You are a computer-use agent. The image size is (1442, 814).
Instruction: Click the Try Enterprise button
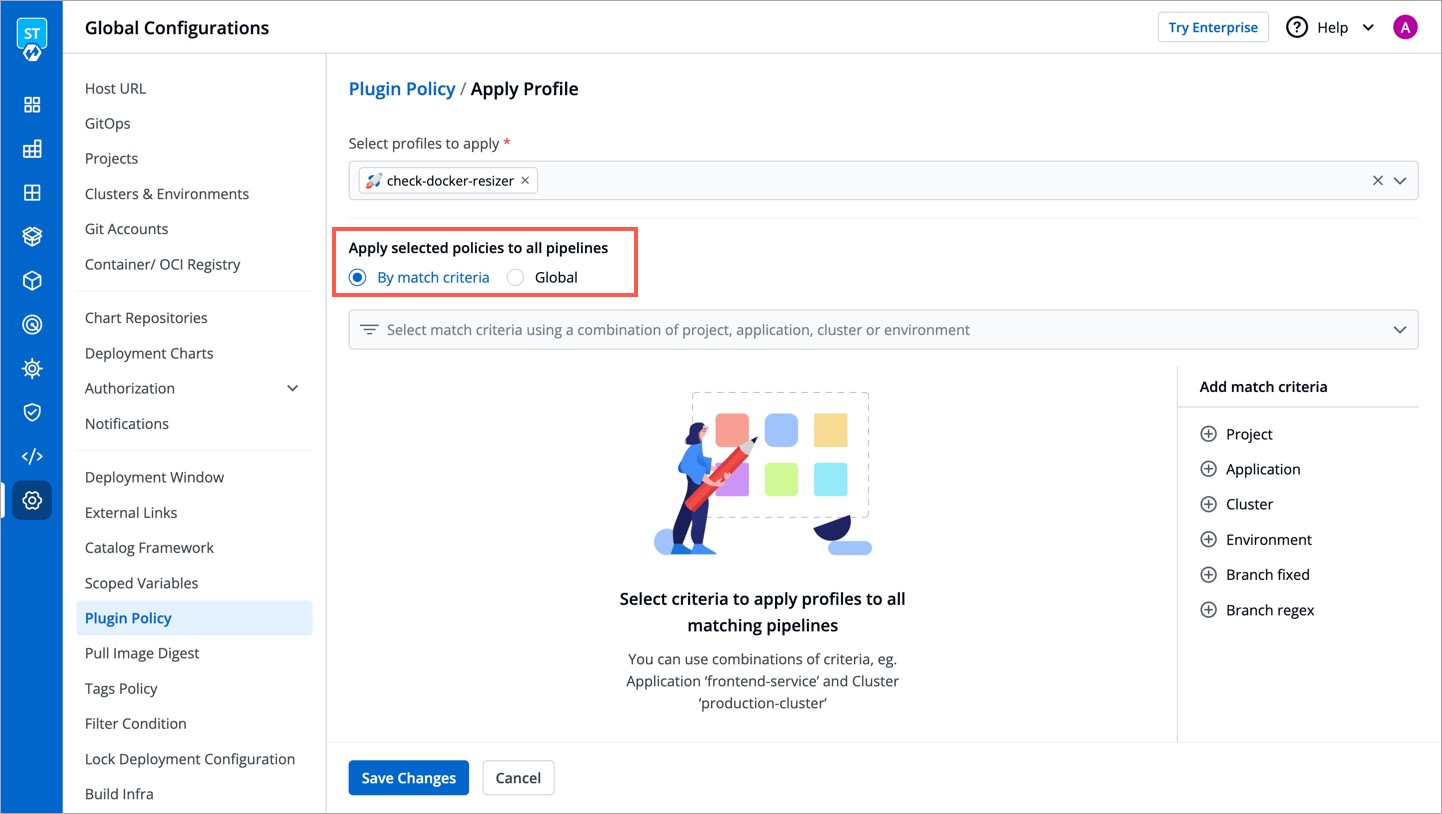(1212, 28)
